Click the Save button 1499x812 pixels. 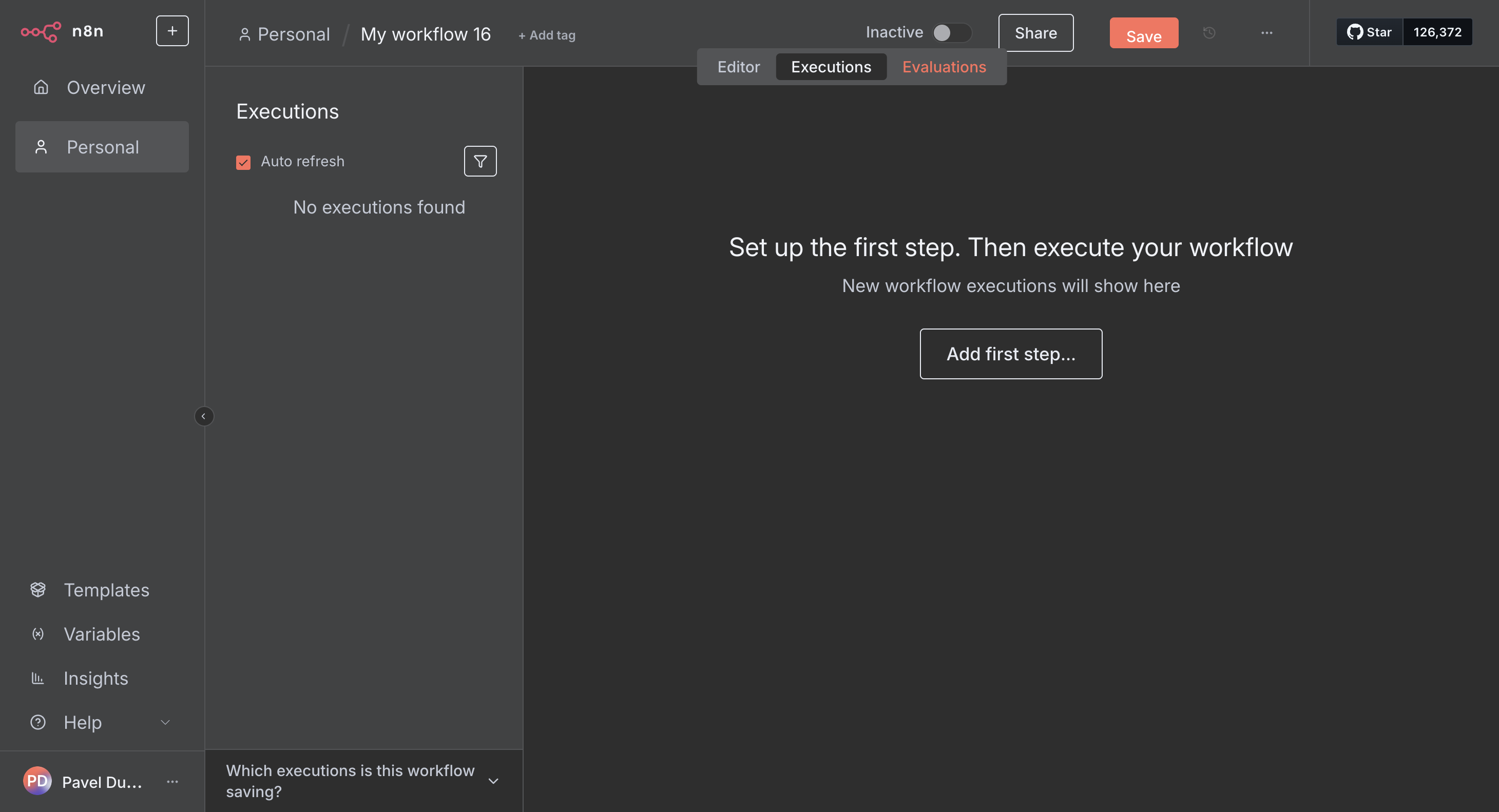1143,34
